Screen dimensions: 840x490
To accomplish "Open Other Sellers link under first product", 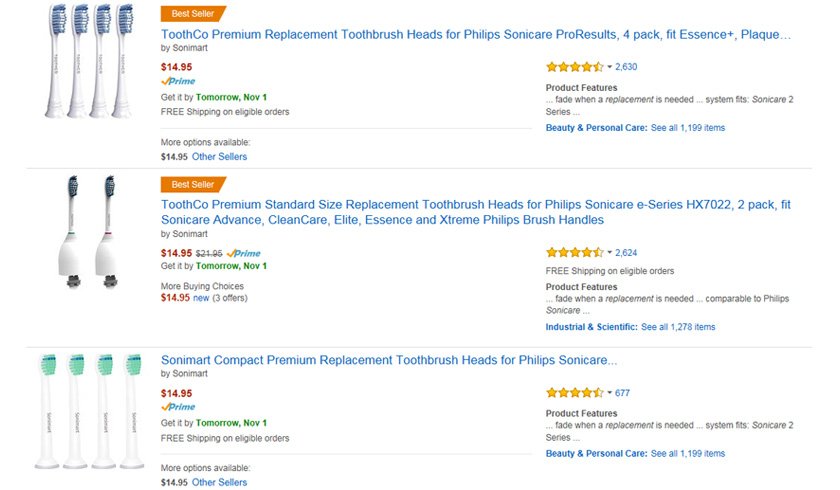I will tap(219, 157).
